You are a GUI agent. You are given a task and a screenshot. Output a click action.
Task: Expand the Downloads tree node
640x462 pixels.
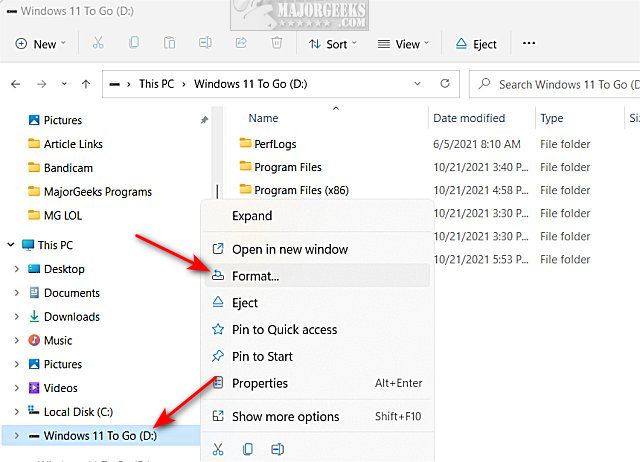click(x=17, y=316)
